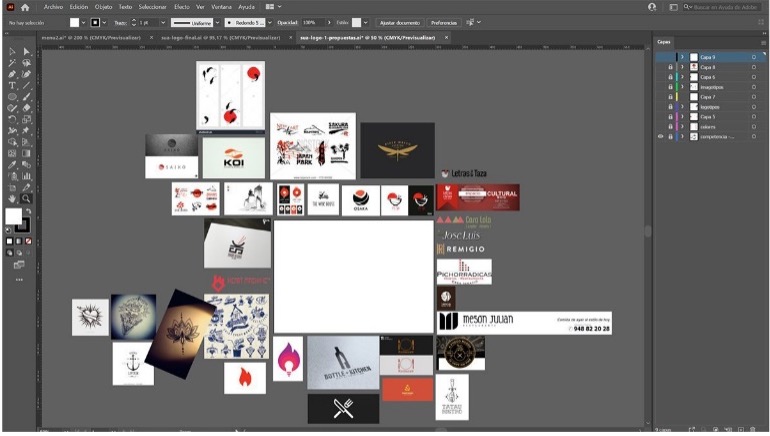The width and height of the screenshot is (770, 436).
Task: Select the black arrow Selection tool
Action: pos(13,52)
